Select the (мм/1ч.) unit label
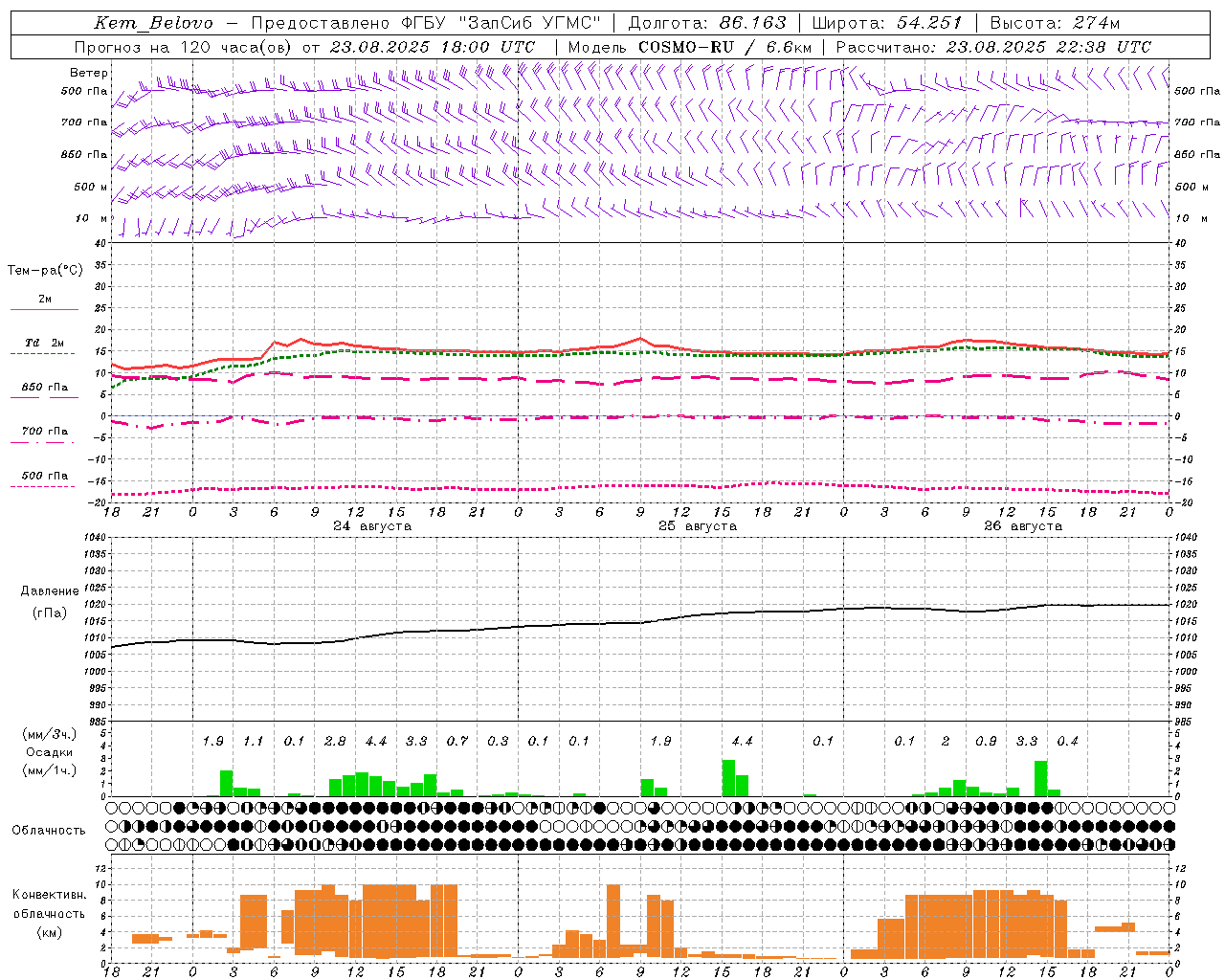The height and width of the screenshot is (980, 1225). (x=50, y=770)
